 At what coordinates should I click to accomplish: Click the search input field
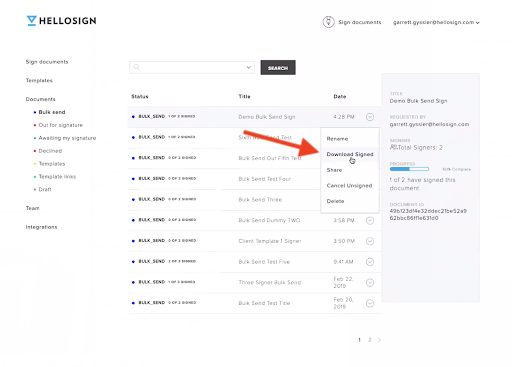tap(192, 67)
